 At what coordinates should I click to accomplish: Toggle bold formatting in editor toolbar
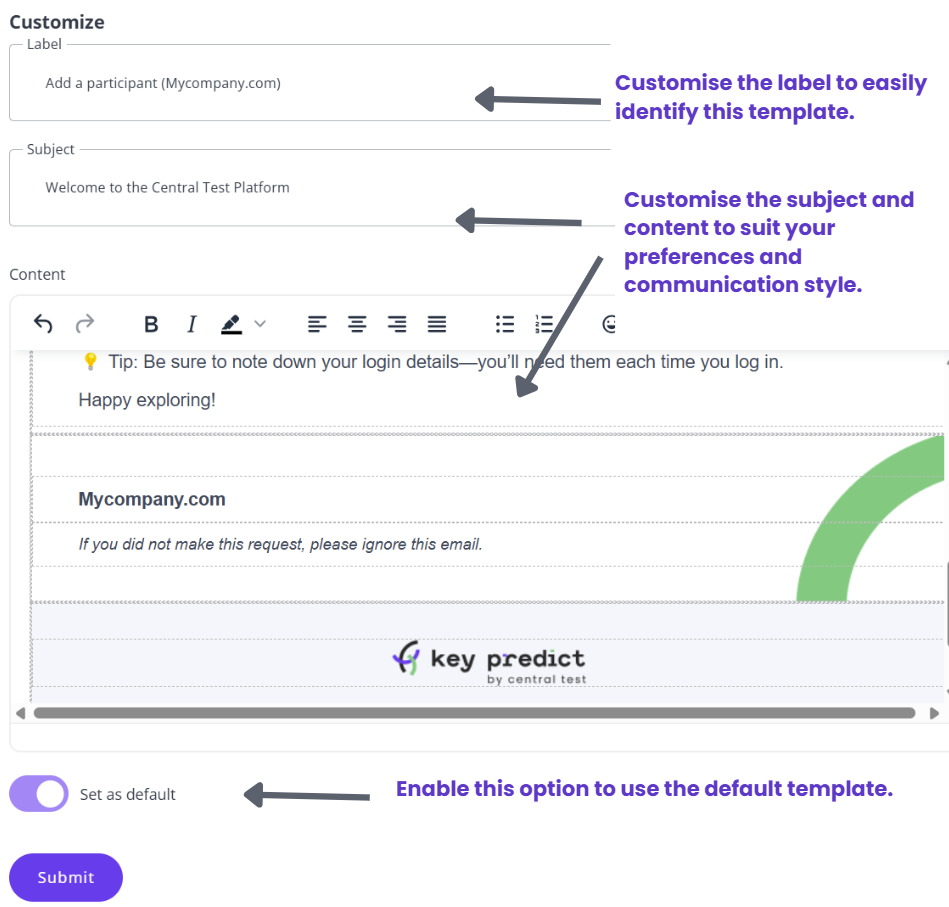click(151, 324)
